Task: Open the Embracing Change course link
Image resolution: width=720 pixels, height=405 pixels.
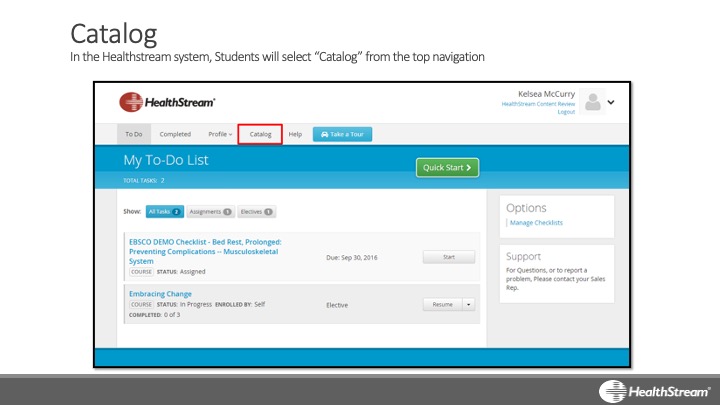Action: [160, 294]
